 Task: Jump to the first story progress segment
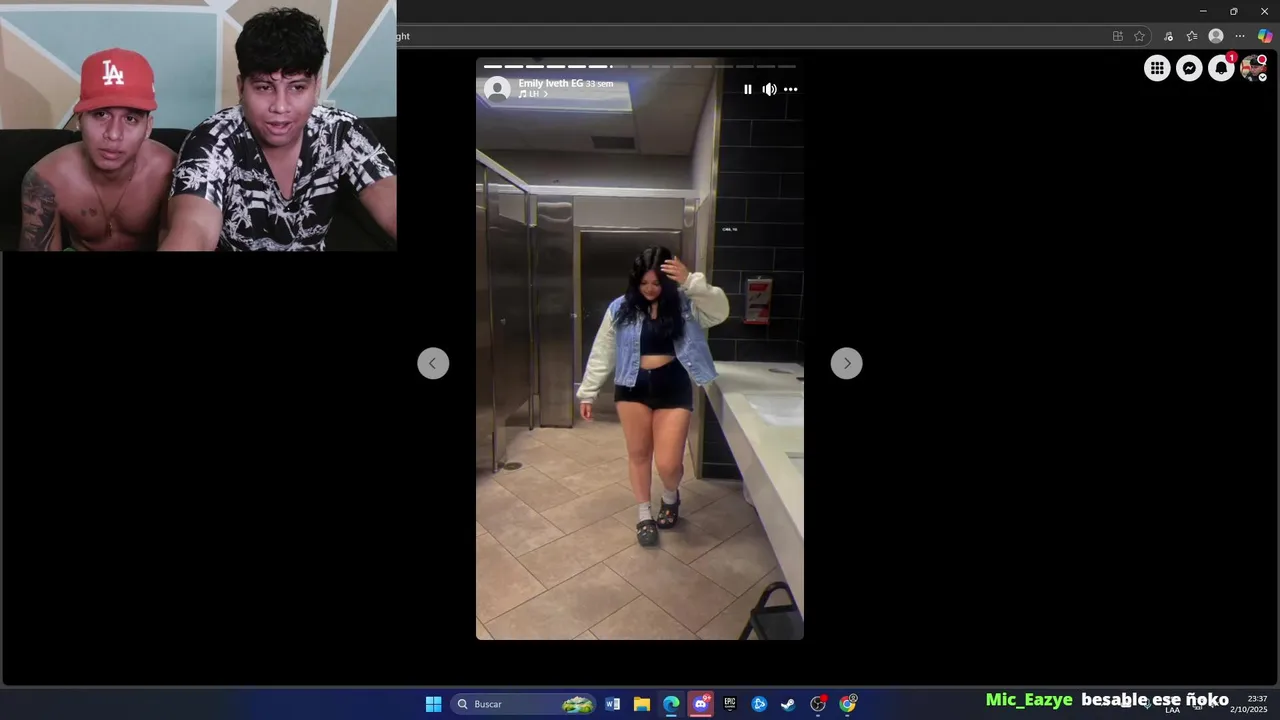492,67
